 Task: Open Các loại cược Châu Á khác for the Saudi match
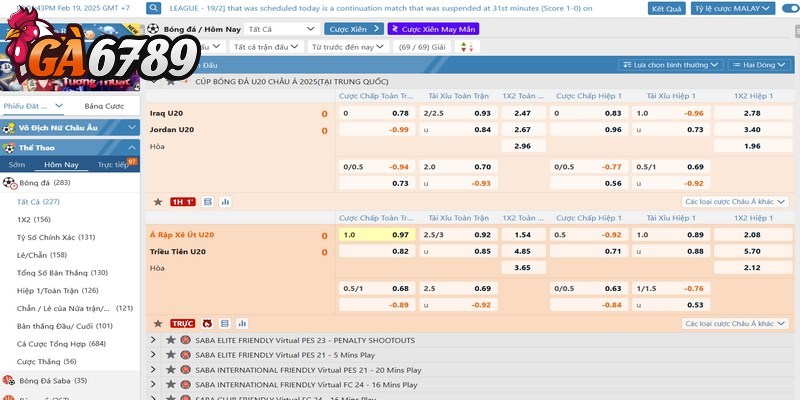point(735,323)
